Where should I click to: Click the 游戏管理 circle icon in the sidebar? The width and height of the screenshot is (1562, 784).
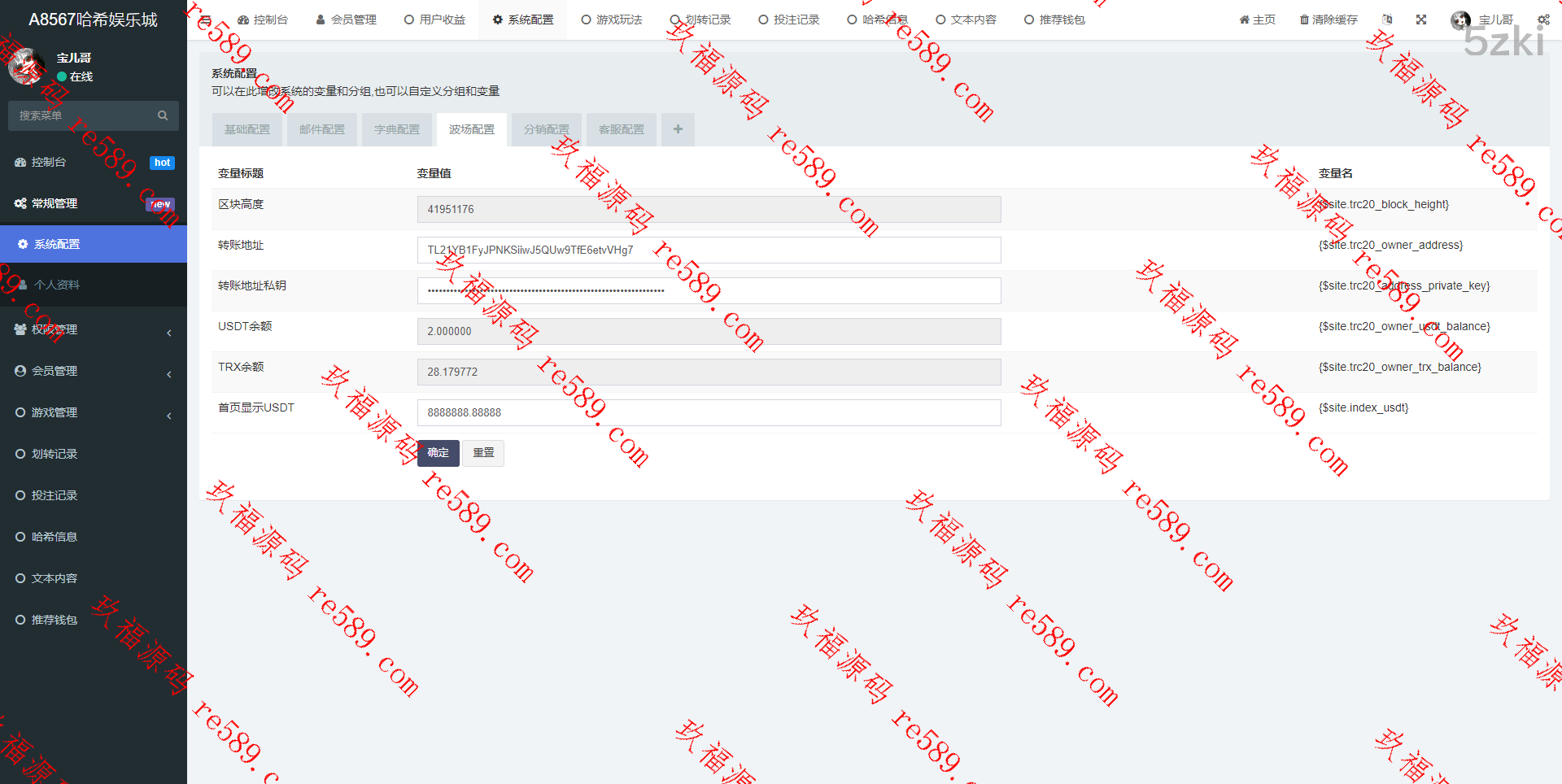[20, 412]
